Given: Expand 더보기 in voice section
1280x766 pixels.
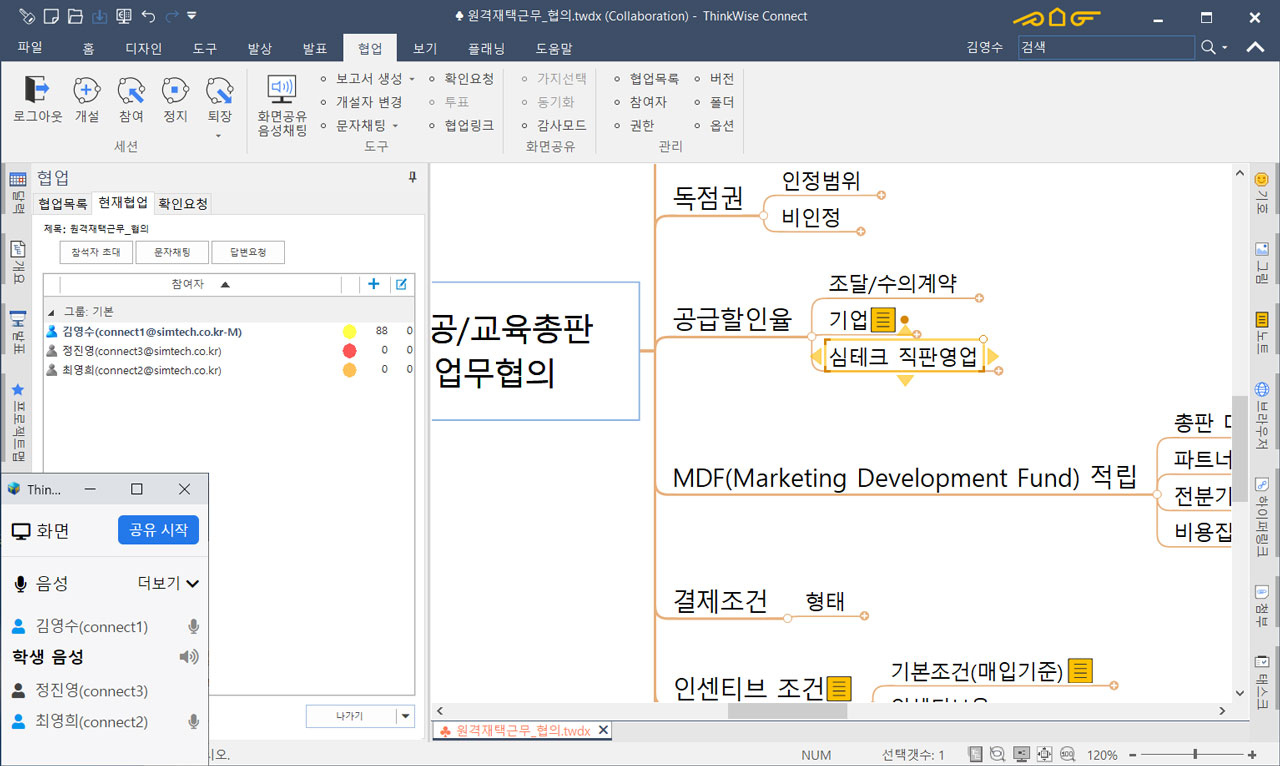Looking at the screenshot, I should 168,583.
